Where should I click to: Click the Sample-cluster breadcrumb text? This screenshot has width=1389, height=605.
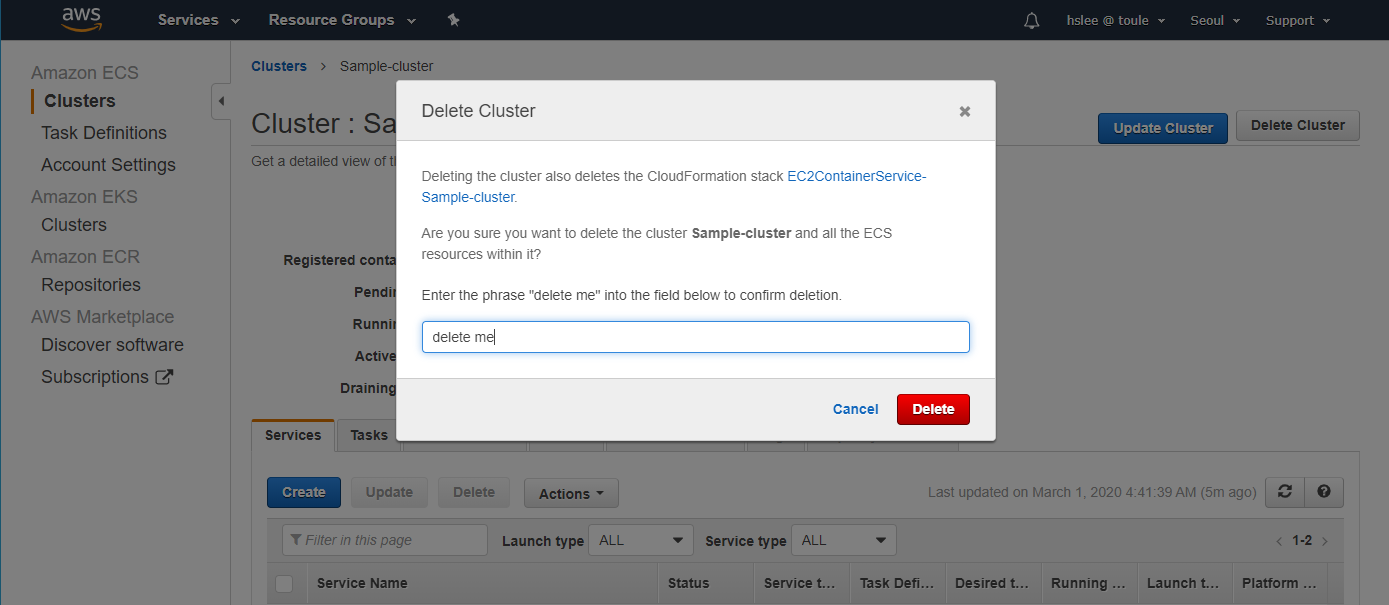click(386, 66)
